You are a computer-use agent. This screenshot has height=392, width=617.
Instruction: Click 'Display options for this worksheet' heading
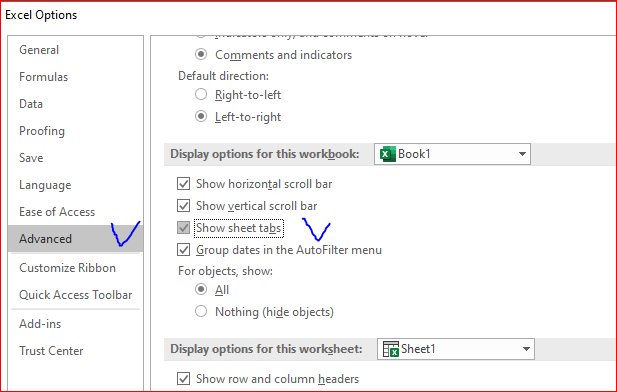[266, 349]
